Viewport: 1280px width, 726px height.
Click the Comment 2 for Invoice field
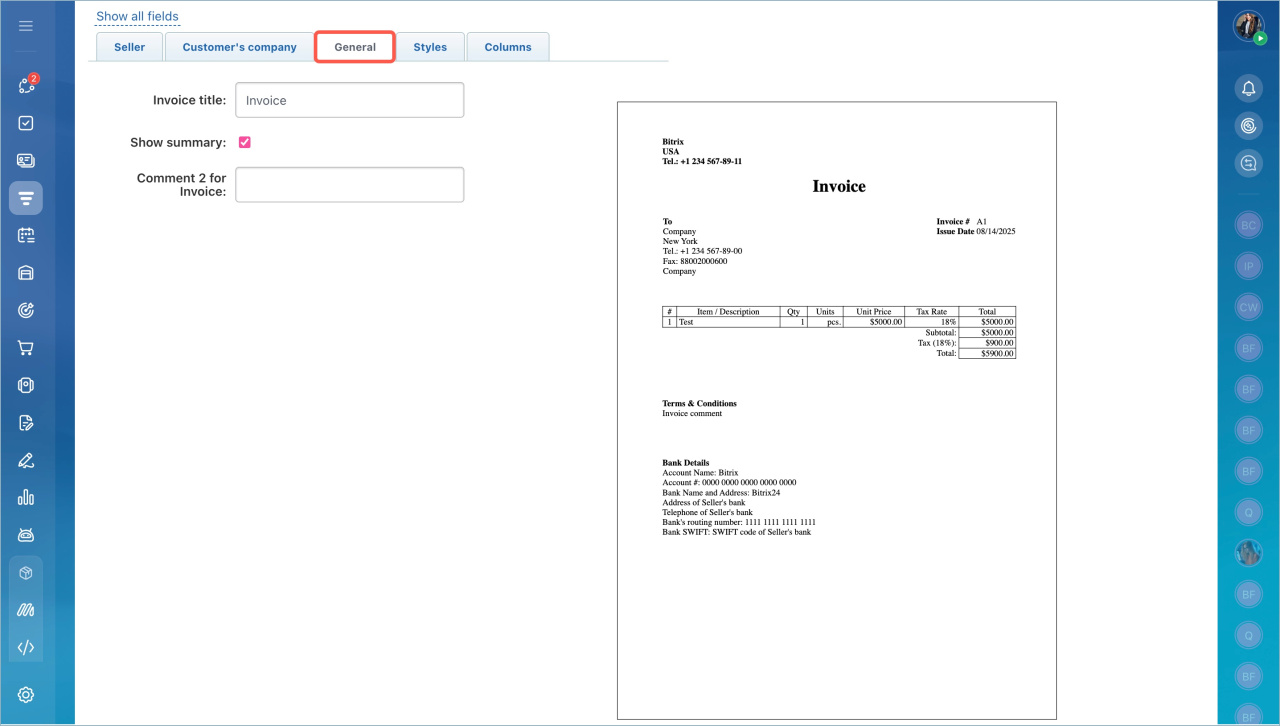349,185
